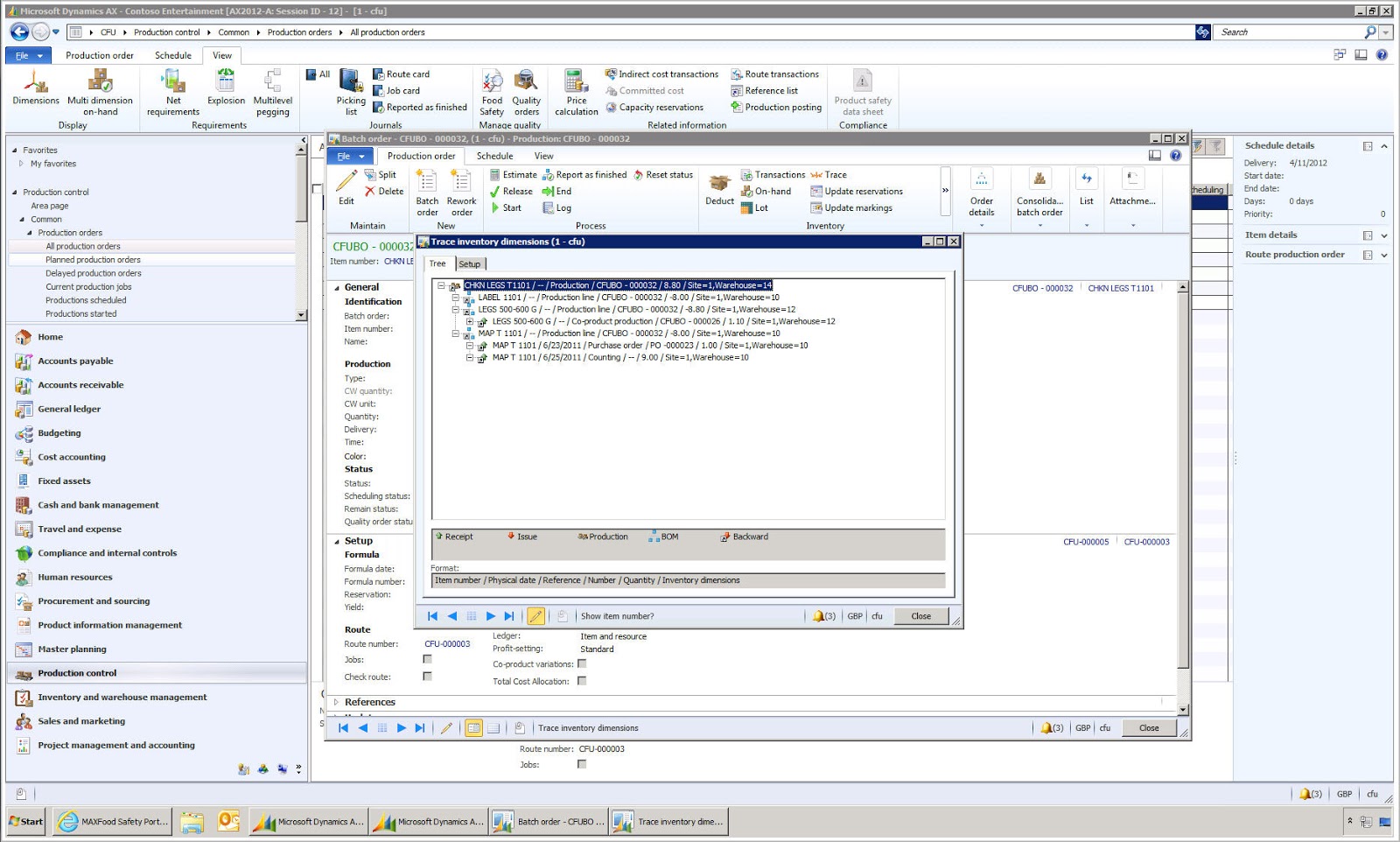This screenshot has width=1400, height=842.
Task: Open Batch order CFUBO taskbar button
Action: (549, 822)
